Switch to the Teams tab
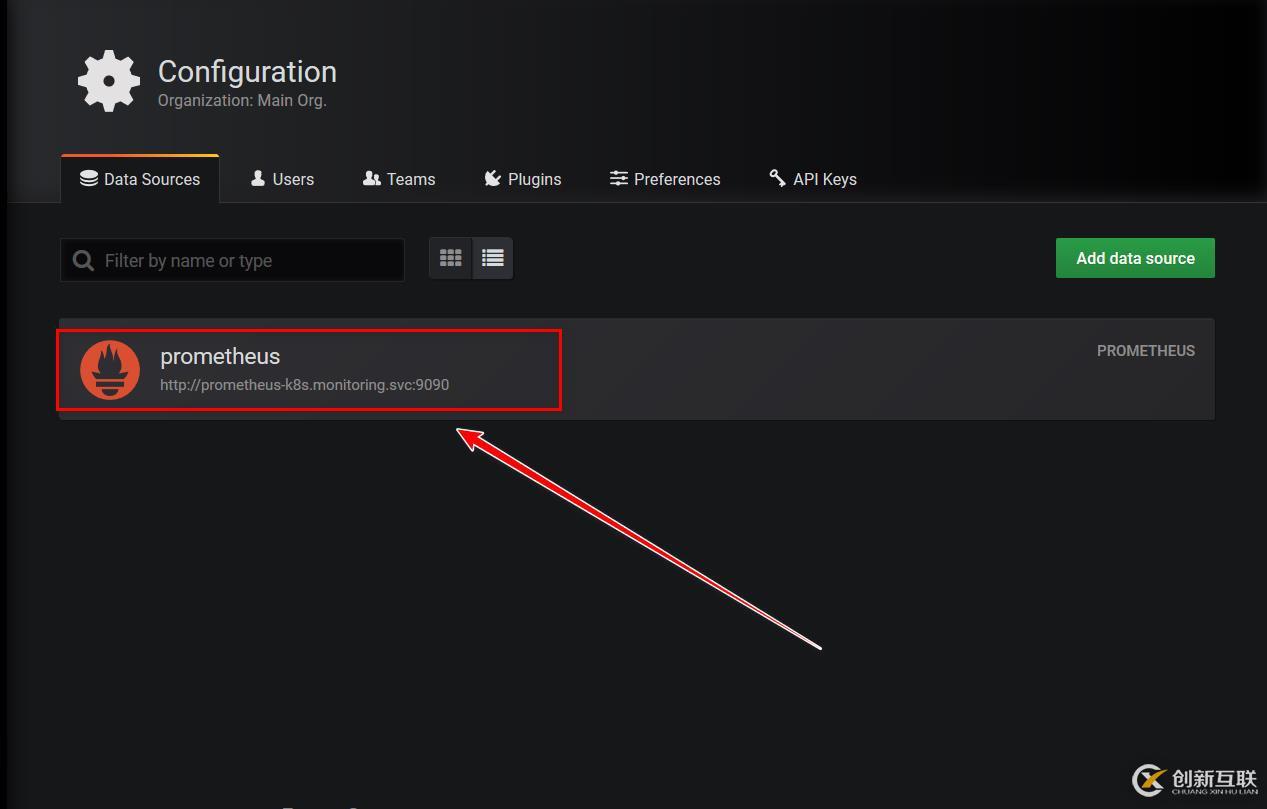The image size is (1267, 809). (399, 179)
